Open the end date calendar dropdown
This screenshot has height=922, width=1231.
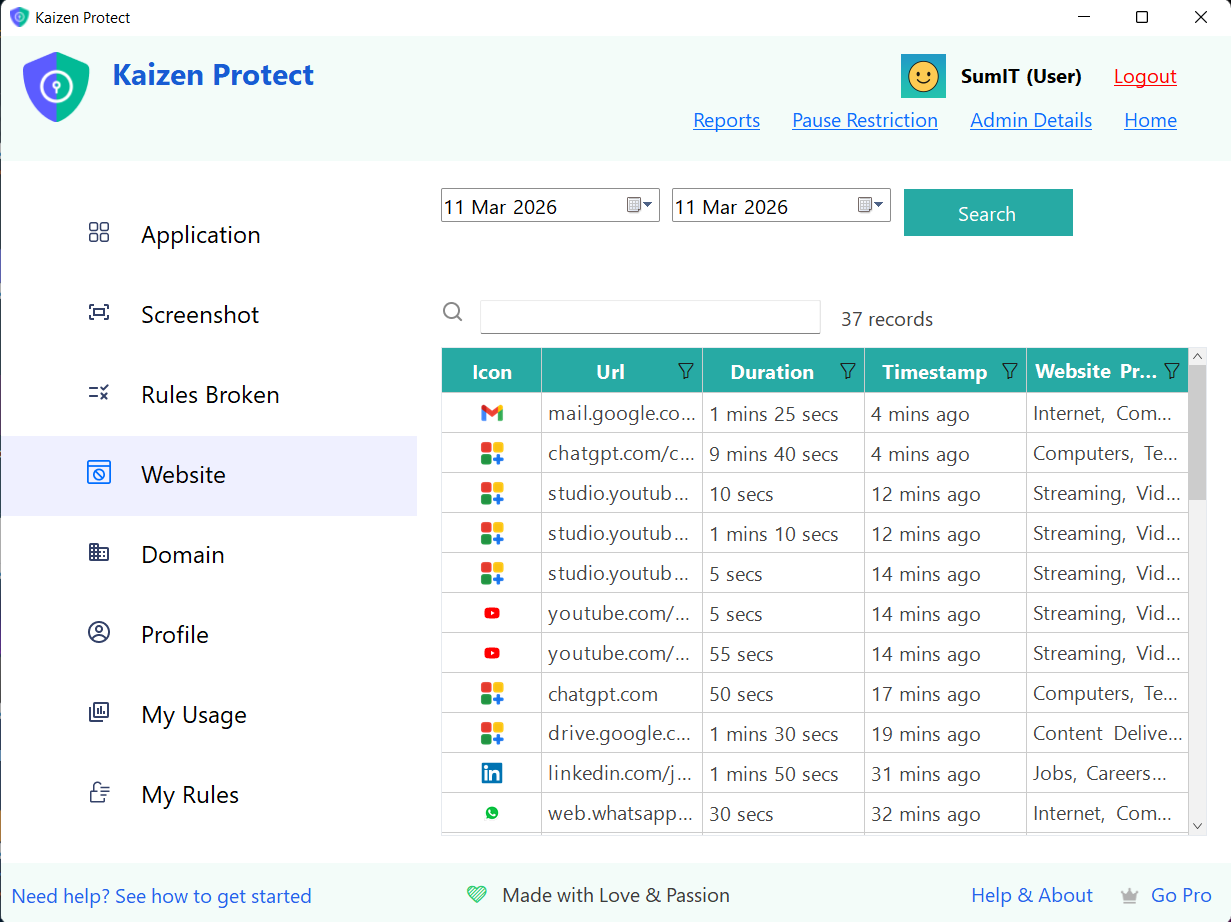870,205
